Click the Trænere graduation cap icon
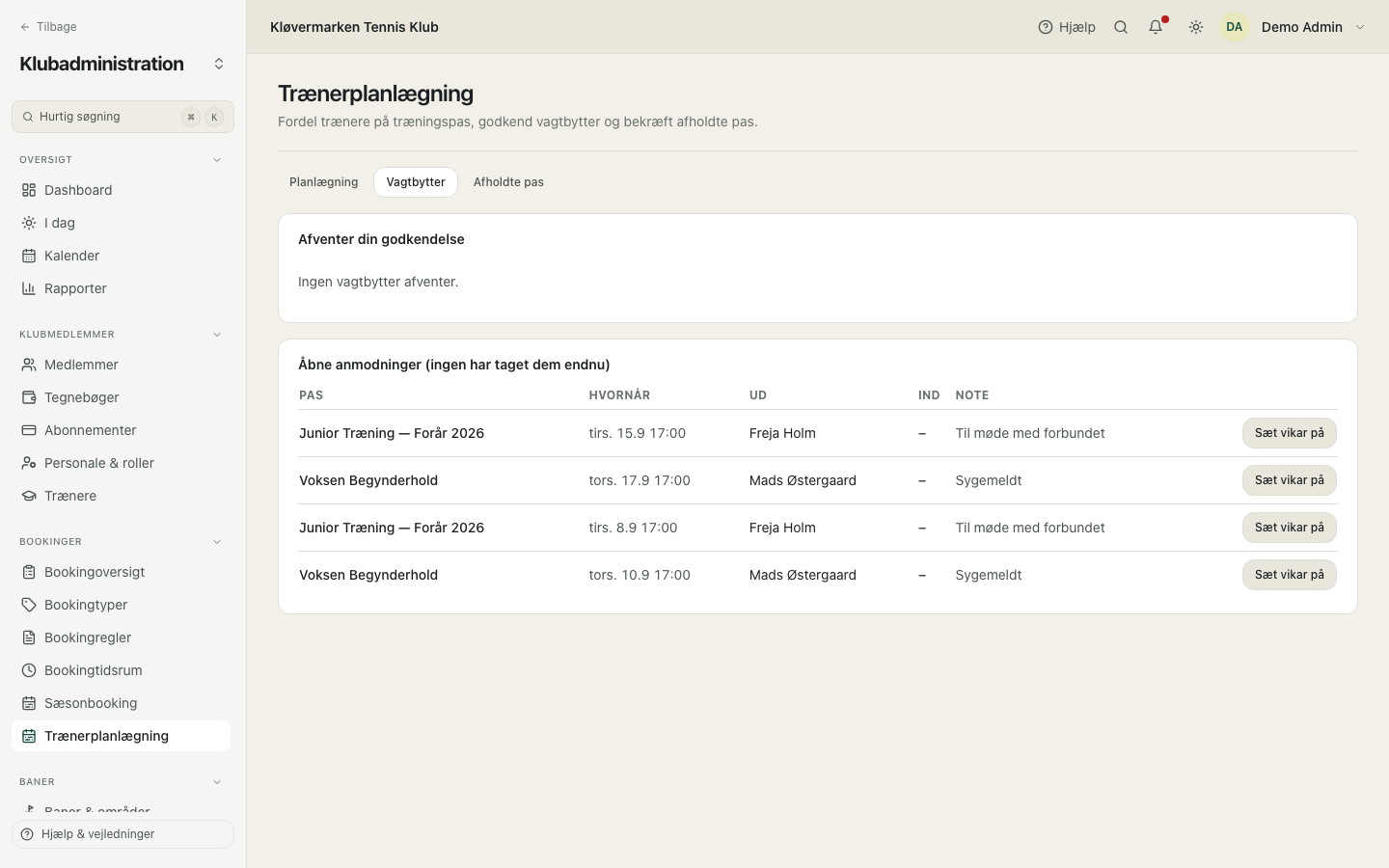The image size is (1389, 868). (x=29, y=496)
